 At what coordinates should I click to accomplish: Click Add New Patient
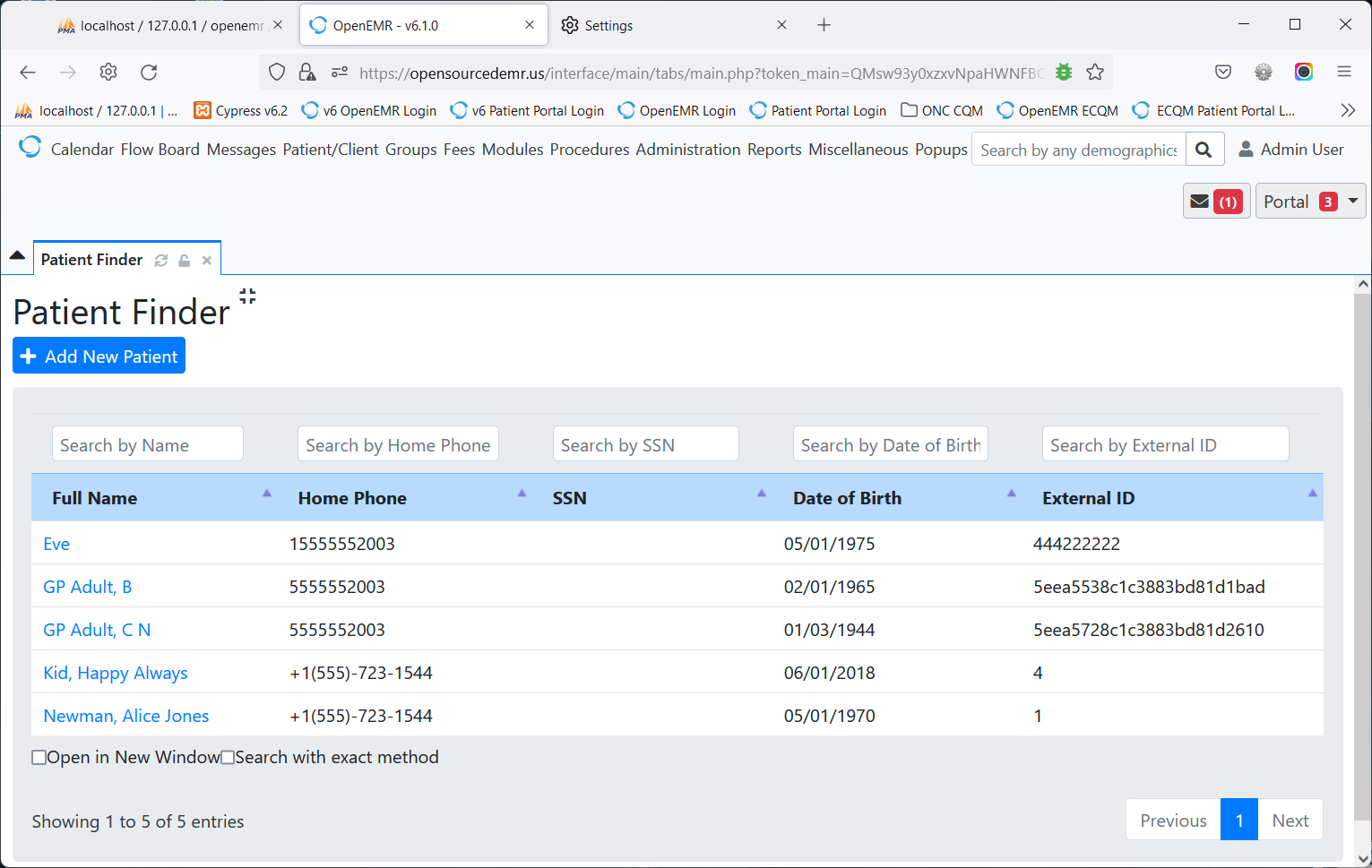pyautogui.click(x=99, y=356)
